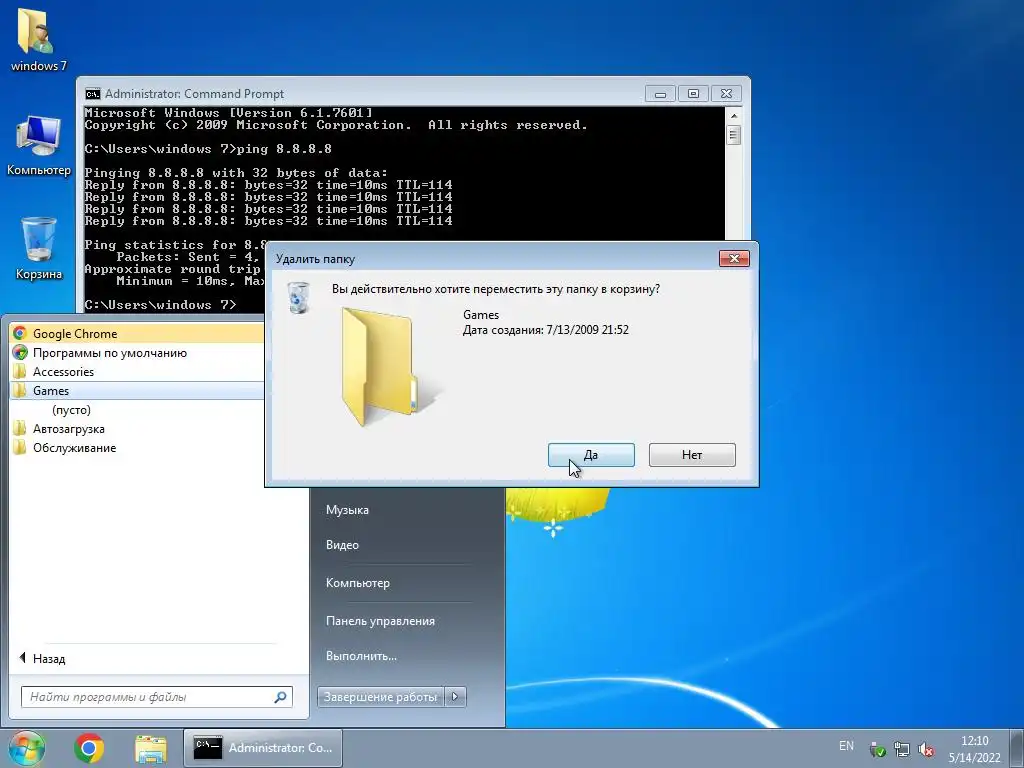Image resolution: width=1024 pixels, height=768 pixels.
Task: Click the magnifier icon in the search box
Action: [280, 697]
